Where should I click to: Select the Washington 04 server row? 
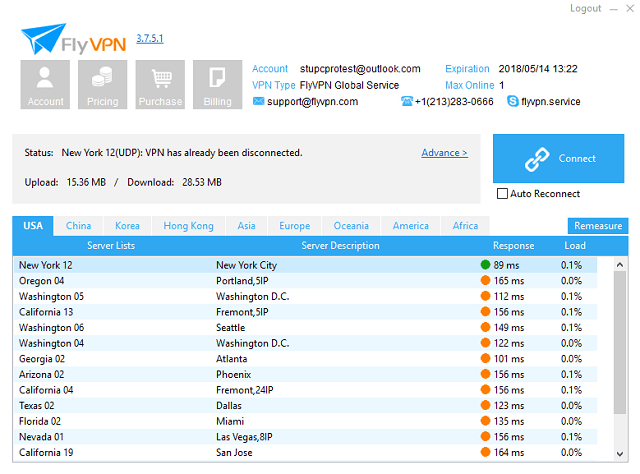click(x=305, y=343)
